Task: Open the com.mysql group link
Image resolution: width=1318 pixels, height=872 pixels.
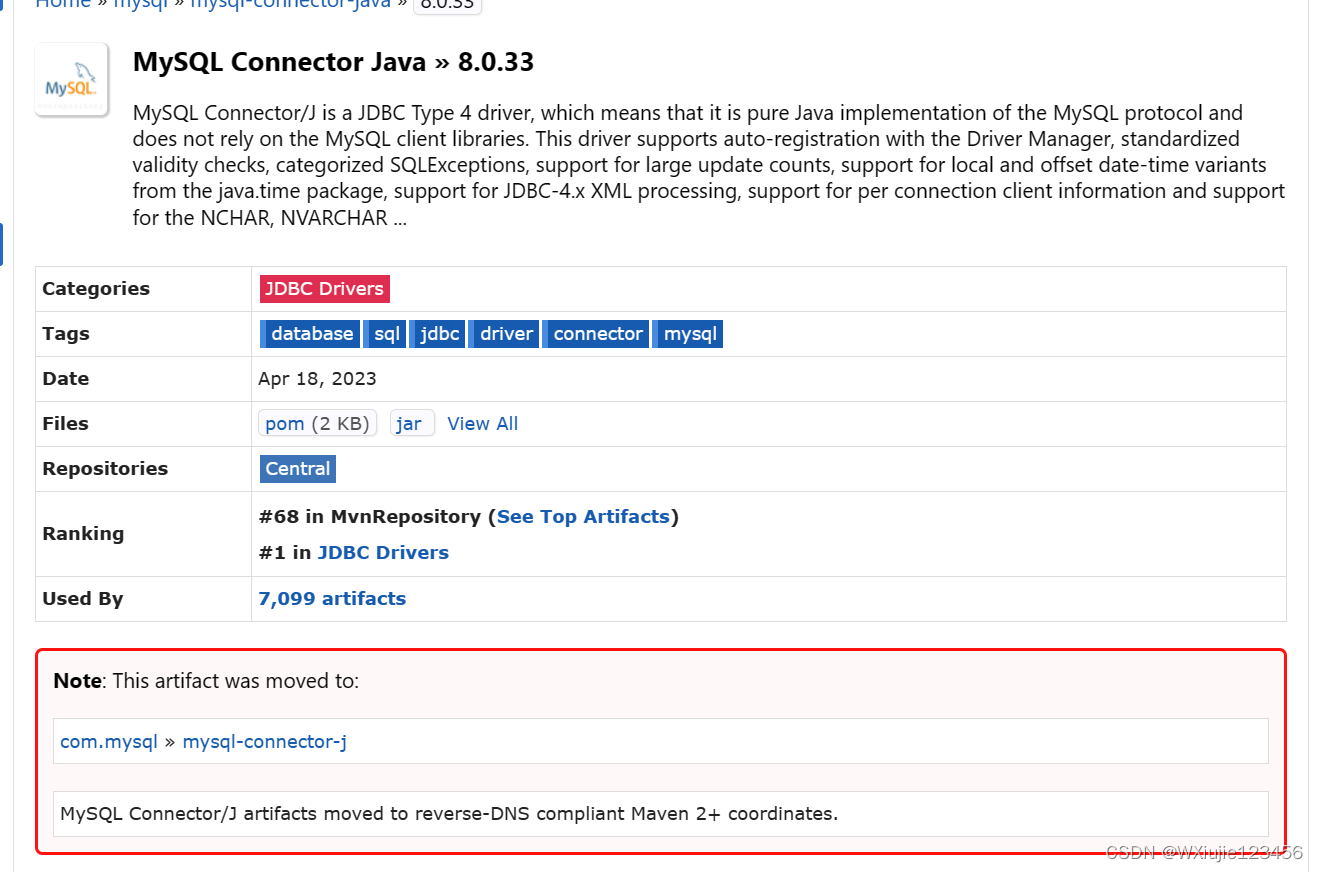Action: coord(109,742)
